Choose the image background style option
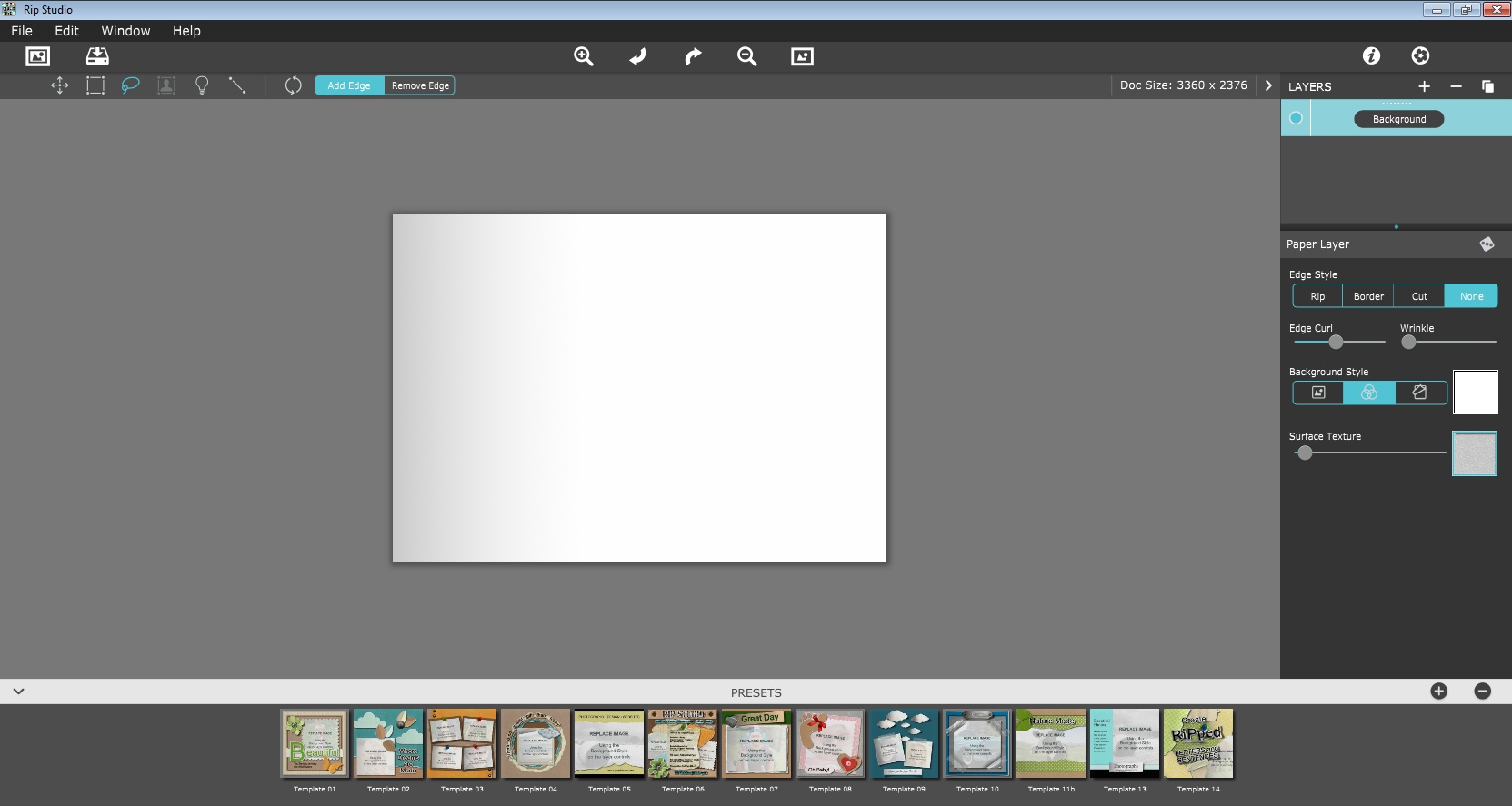Screen dimensions: 1512x806 point(1318,393)
